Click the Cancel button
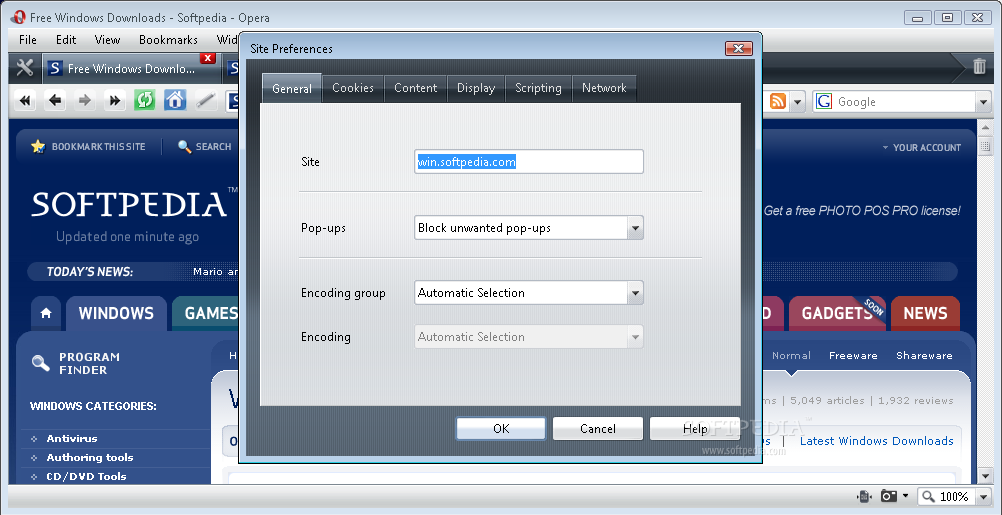 pyautogui.click(x=598, y=429)
